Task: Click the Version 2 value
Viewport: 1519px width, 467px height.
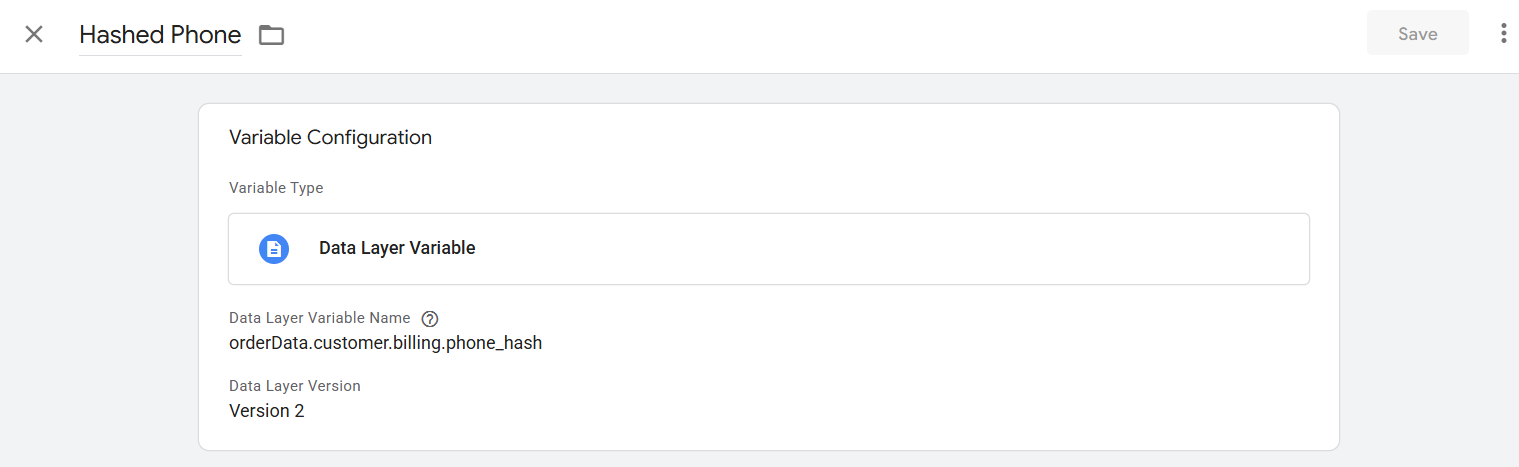Action: pyautogui.click(x=266, y=410)
